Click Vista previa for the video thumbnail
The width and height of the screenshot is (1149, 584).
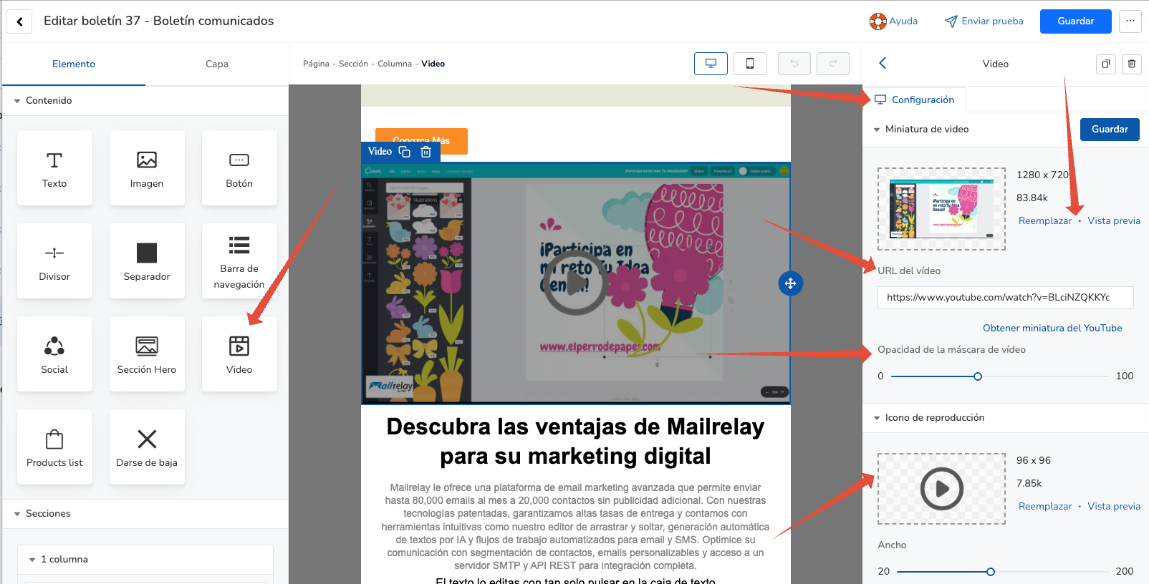pyautogui.click(x=1114, y=221)
